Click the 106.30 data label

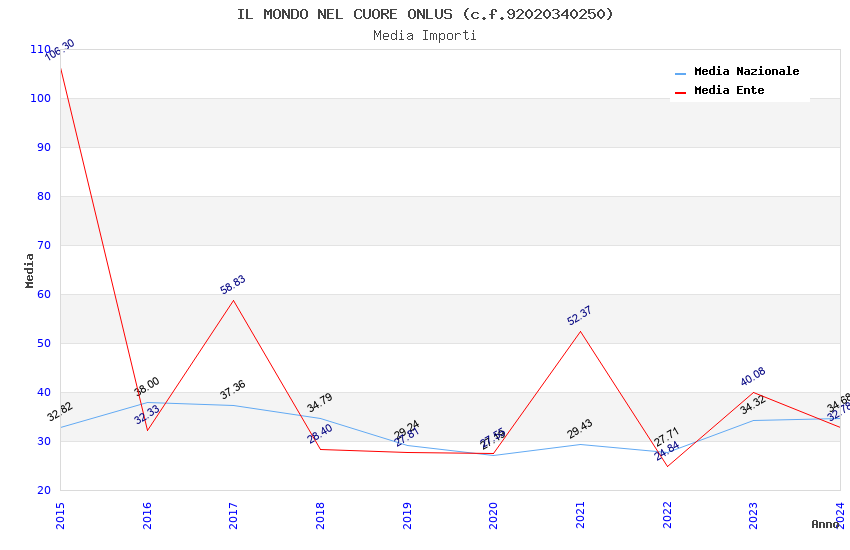tap(60, 50)
